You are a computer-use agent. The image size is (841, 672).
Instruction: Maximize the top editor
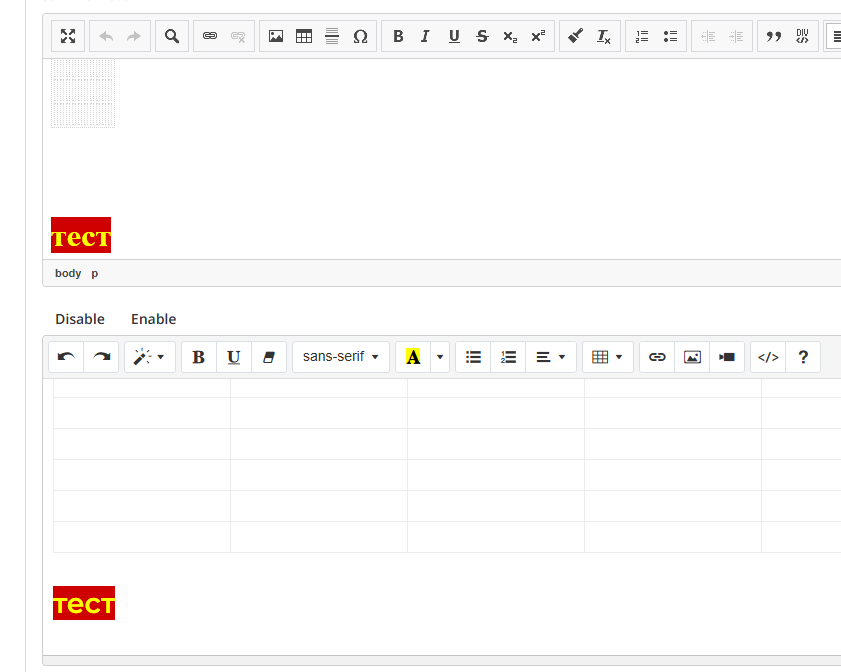click(x=68, y=36)
